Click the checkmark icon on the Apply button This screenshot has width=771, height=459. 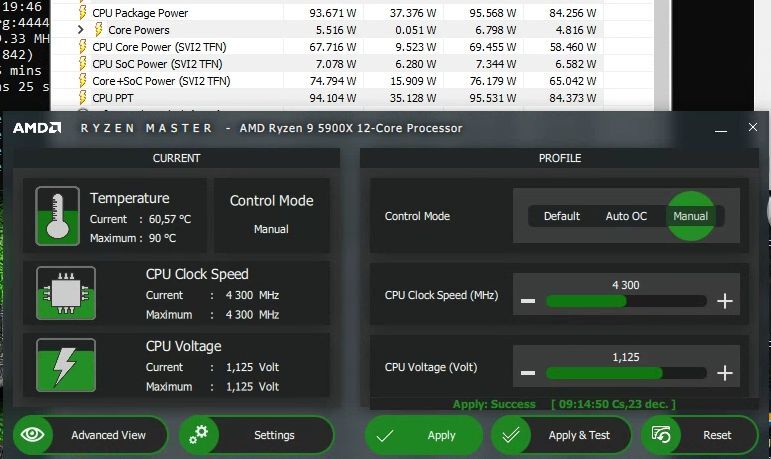[385, 435]
